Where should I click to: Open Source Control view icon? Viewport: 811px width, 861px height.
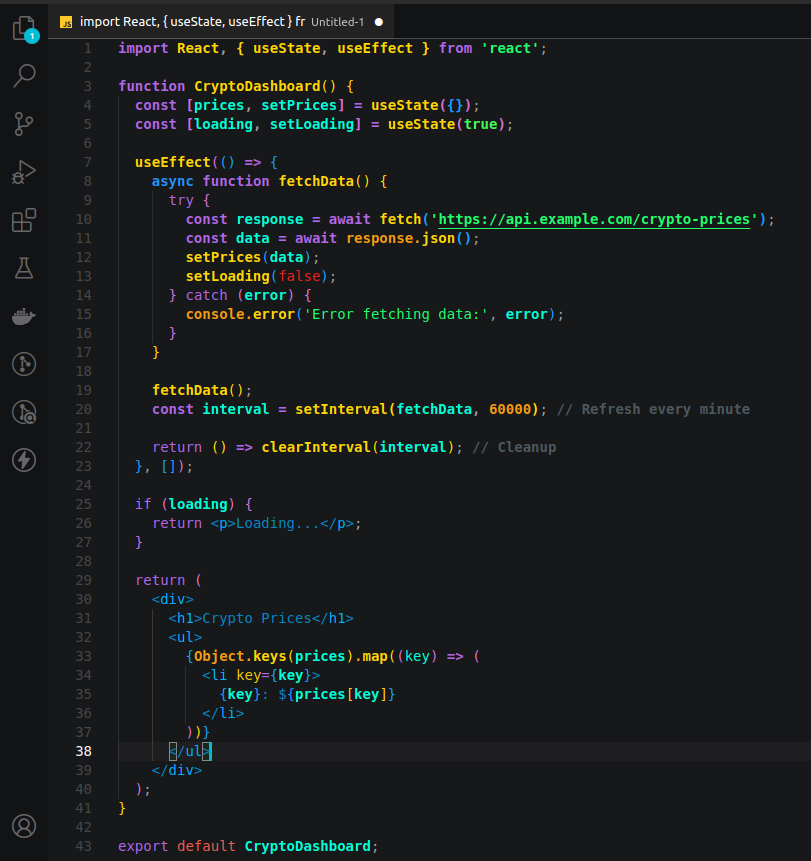click(24, 124)
